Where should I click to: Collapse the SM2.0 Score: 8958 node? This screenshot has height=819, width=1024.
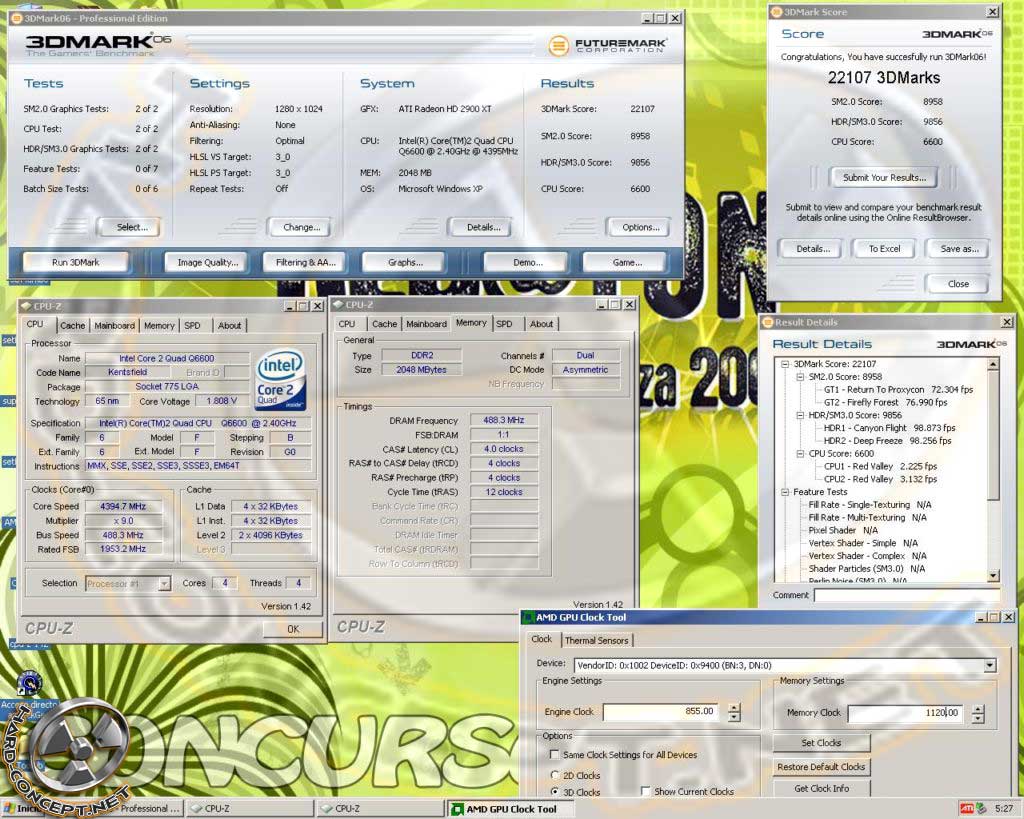tap(800, 377)
